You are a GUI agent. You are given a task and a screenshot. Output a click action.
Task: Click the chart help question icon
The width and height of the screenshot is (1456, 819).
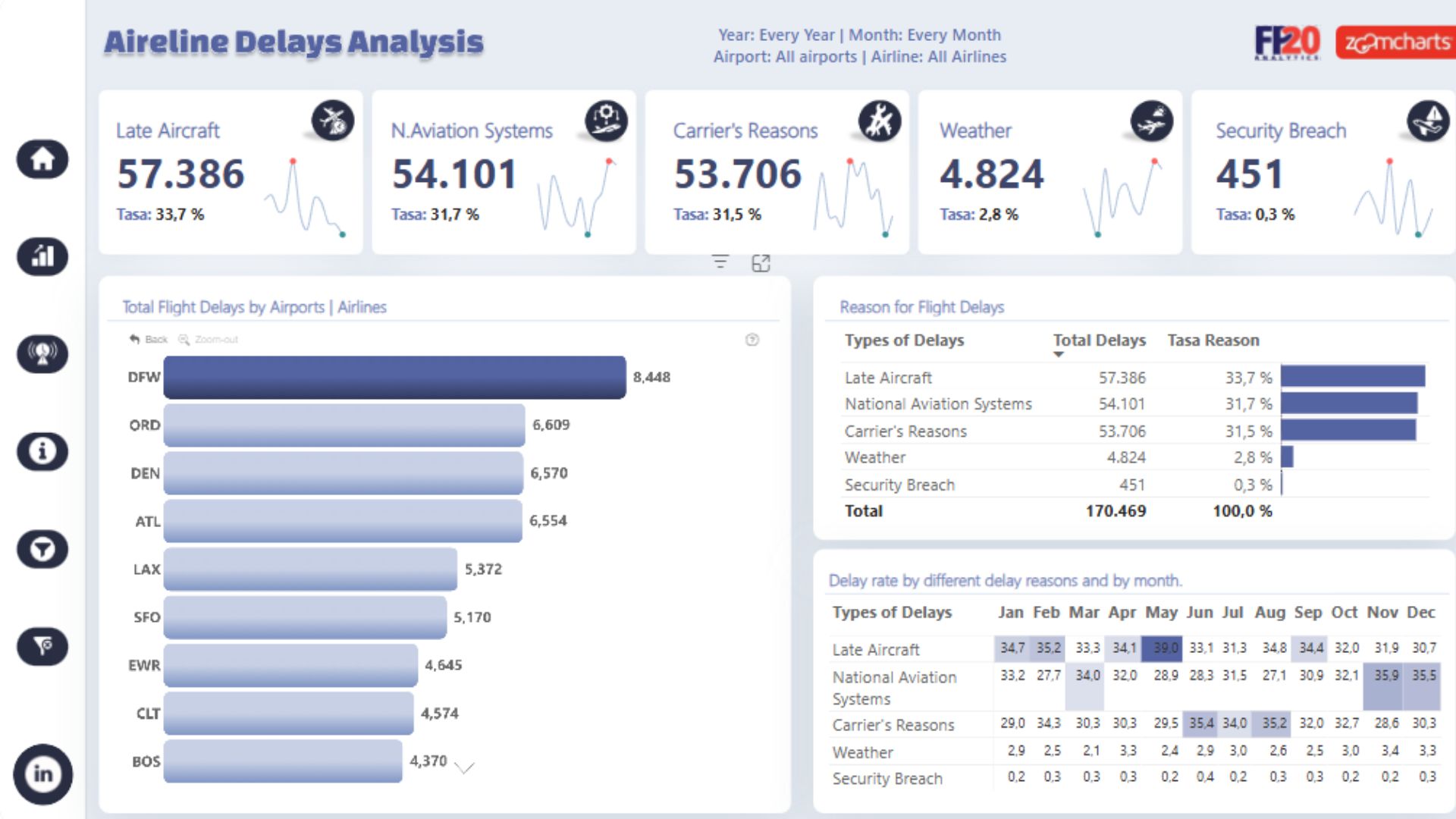click(x=752, y=340)
